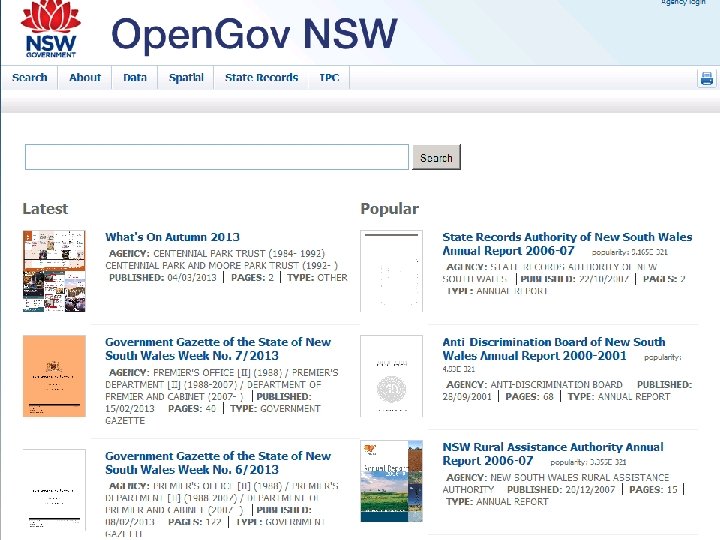Open the IPC menu tab
Viewport: 720px width, 540px height.
(x=329, y=78)
